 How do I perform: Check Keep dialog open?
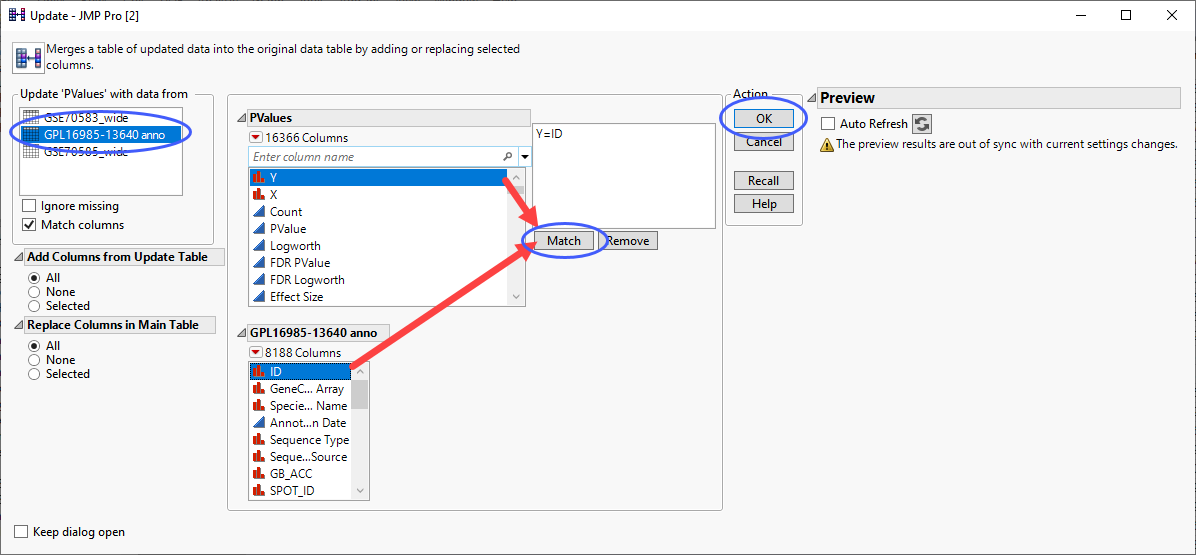click(x=21, y=532)
